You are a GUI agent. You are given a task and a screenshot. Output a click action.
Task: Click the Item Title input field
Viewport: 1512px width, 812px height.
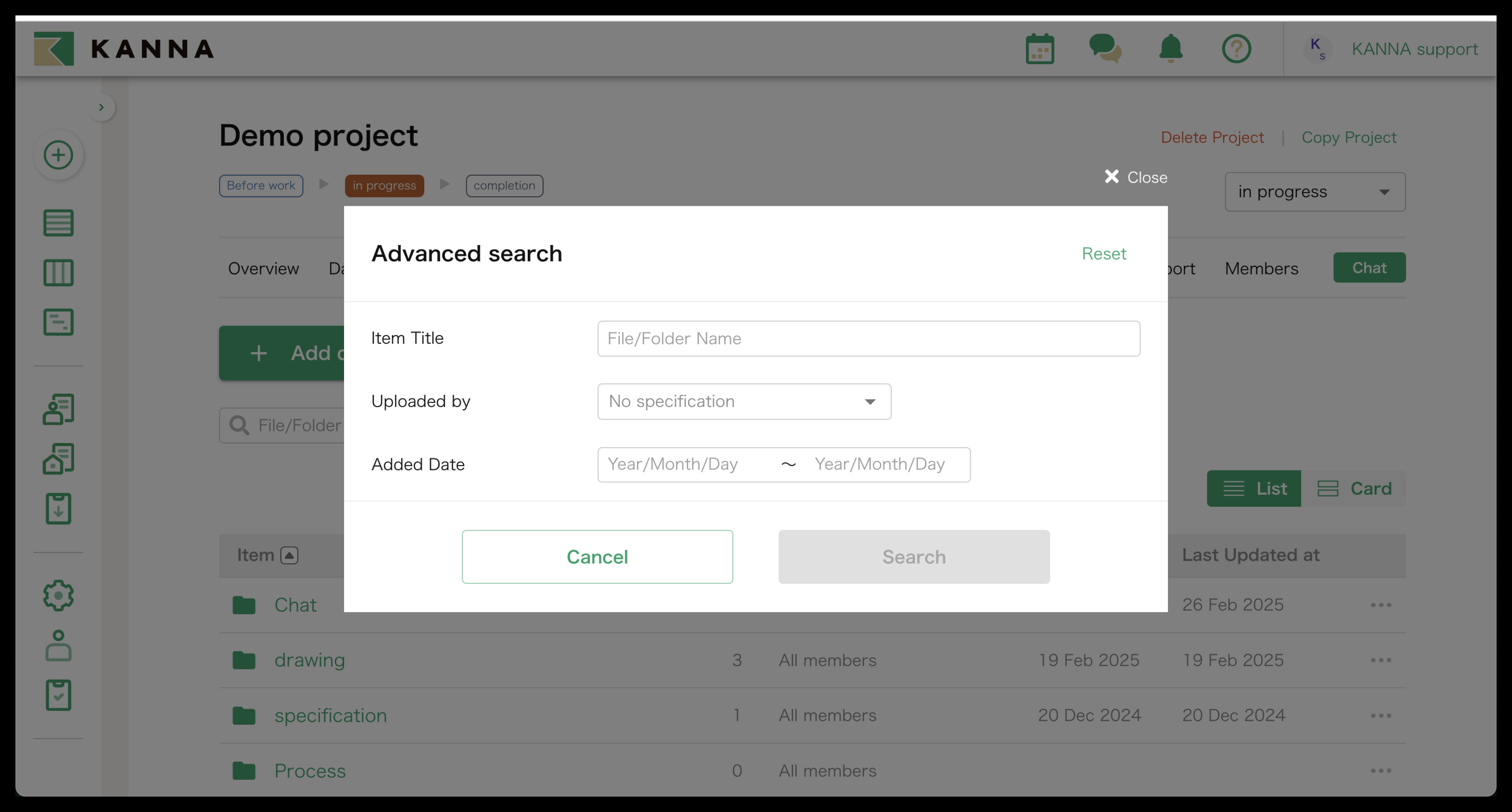click(868, 339)
